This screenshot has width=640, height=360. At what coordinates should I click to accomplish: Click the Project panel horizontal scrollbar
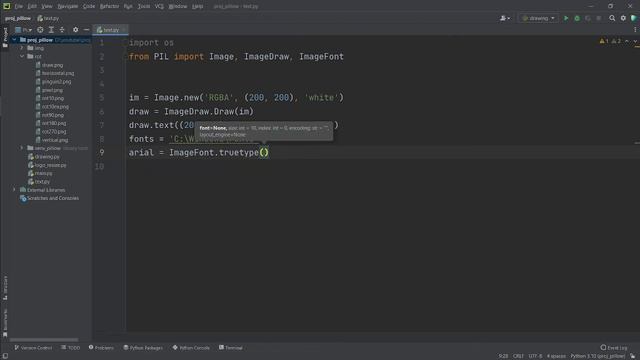44,340
